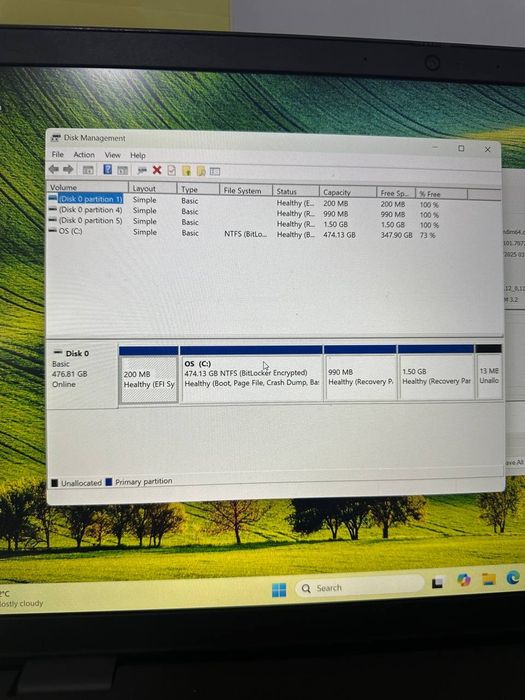The height and width of the screenshot is (700, 525).
Task: Launch Copilot from the taskbar
Action: coord(464,580)
